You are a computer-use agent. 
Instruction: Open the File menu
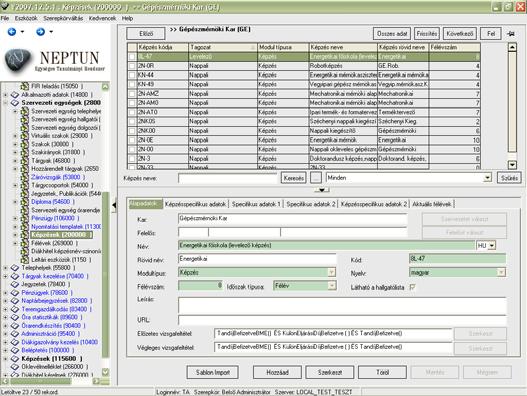pos(5,18)
